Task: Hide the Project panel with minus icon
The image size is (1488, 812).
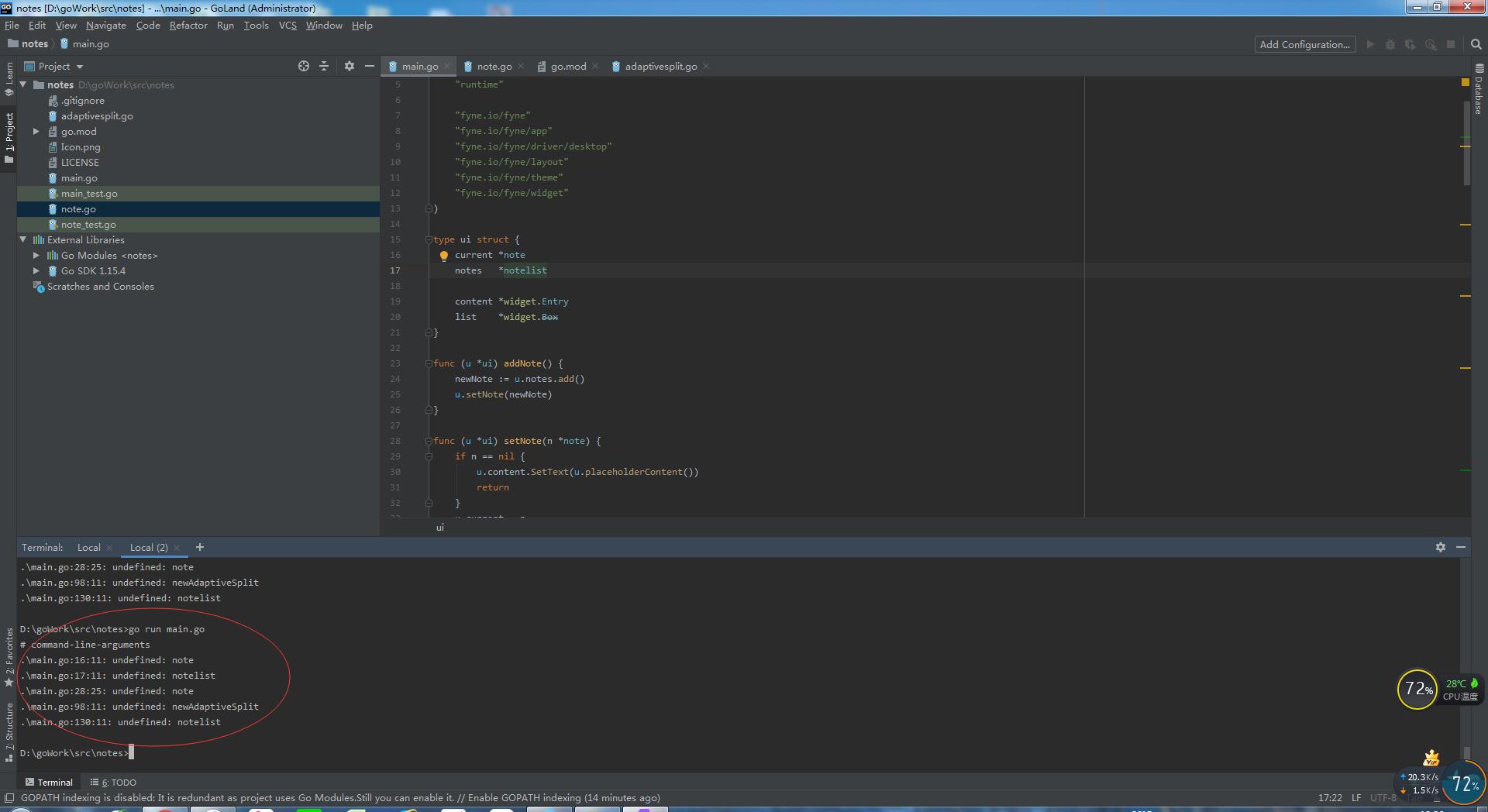Action: pos(370,66)
